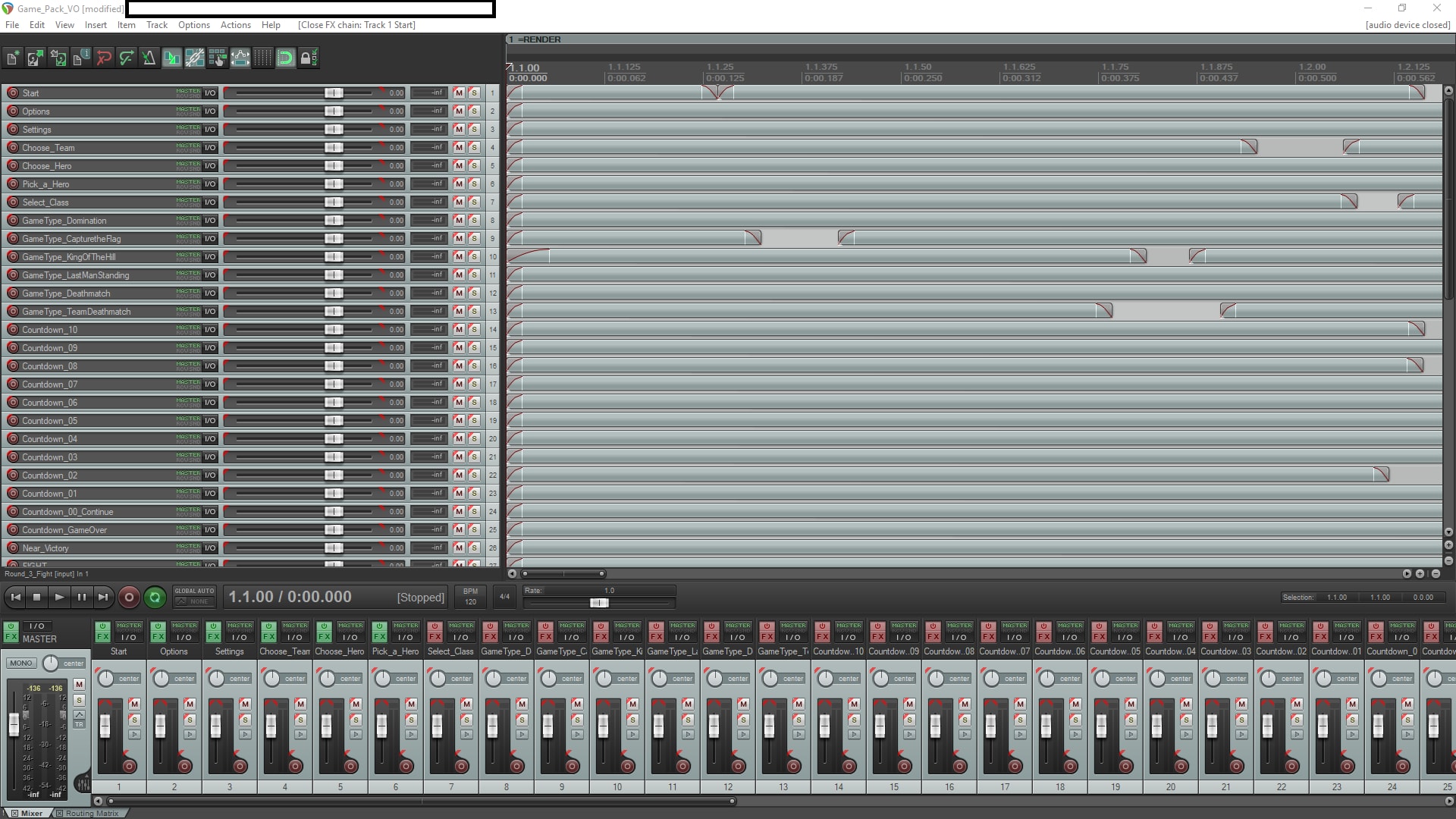Create a new project using the toolbar icon

coord(12,58)
